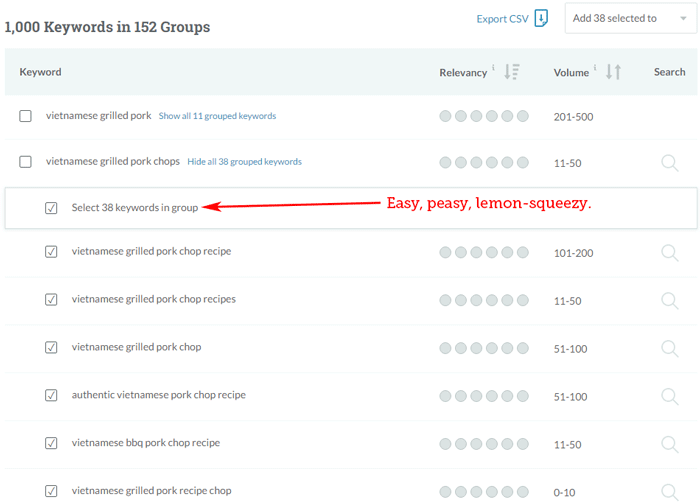Screen dimensions: 700x504
Task: Expand Show all 11 grouped keywords
Action: click(217, 116)
